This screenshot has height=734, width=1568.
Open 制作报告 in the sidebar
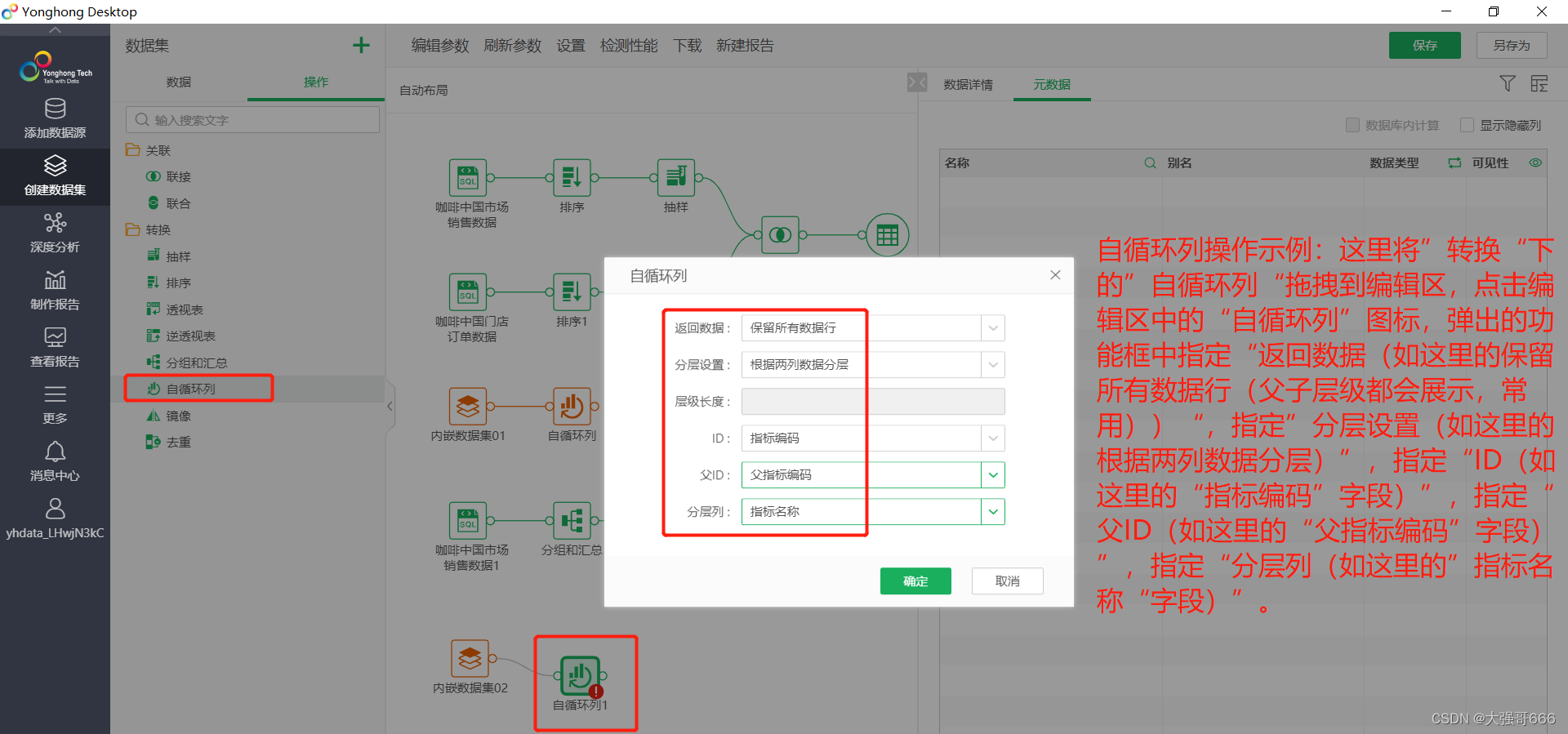click(x=55, y=290)
